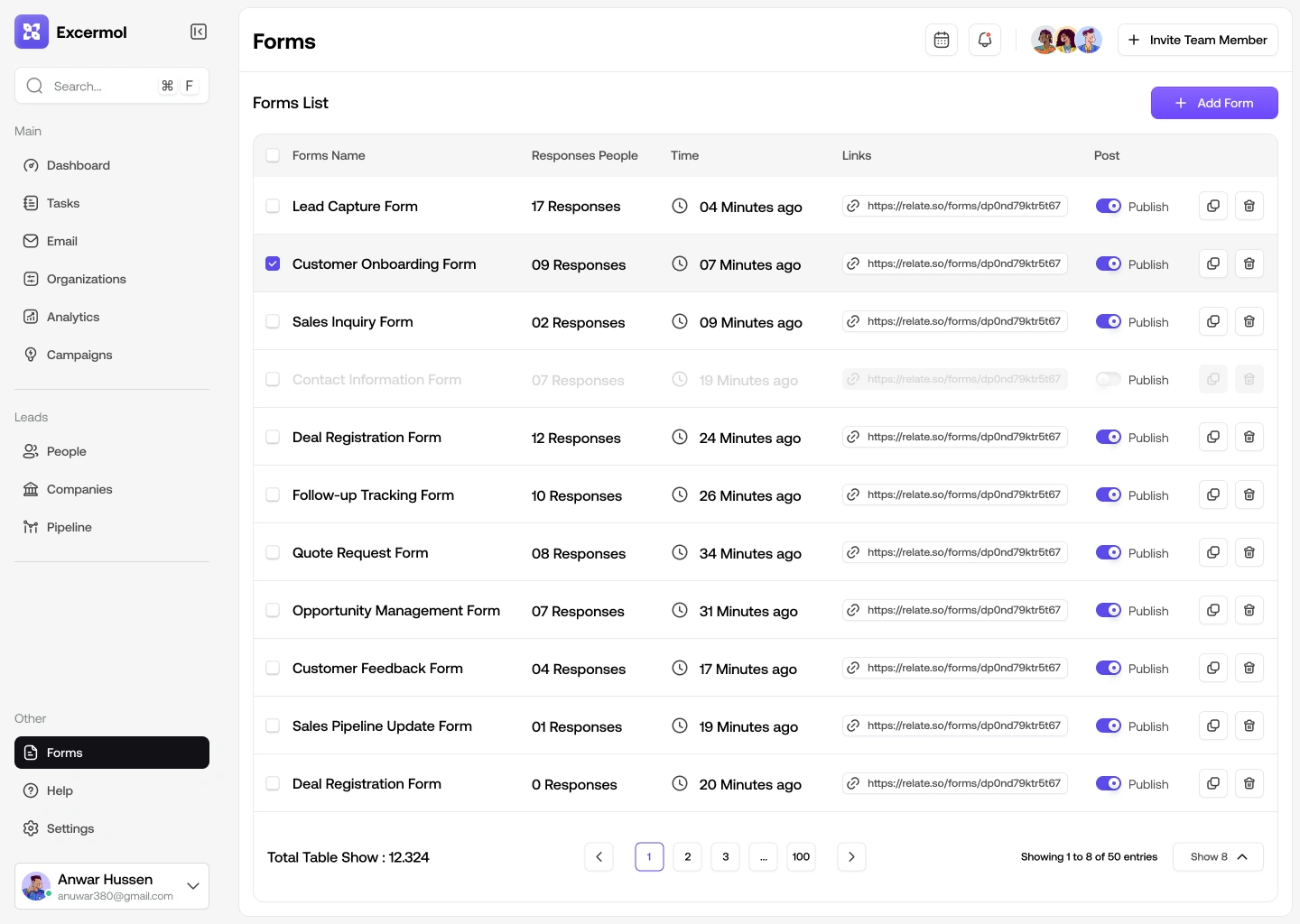Open notifications bell icon
Screen dimensions: 1300x924
pos(985,40)
